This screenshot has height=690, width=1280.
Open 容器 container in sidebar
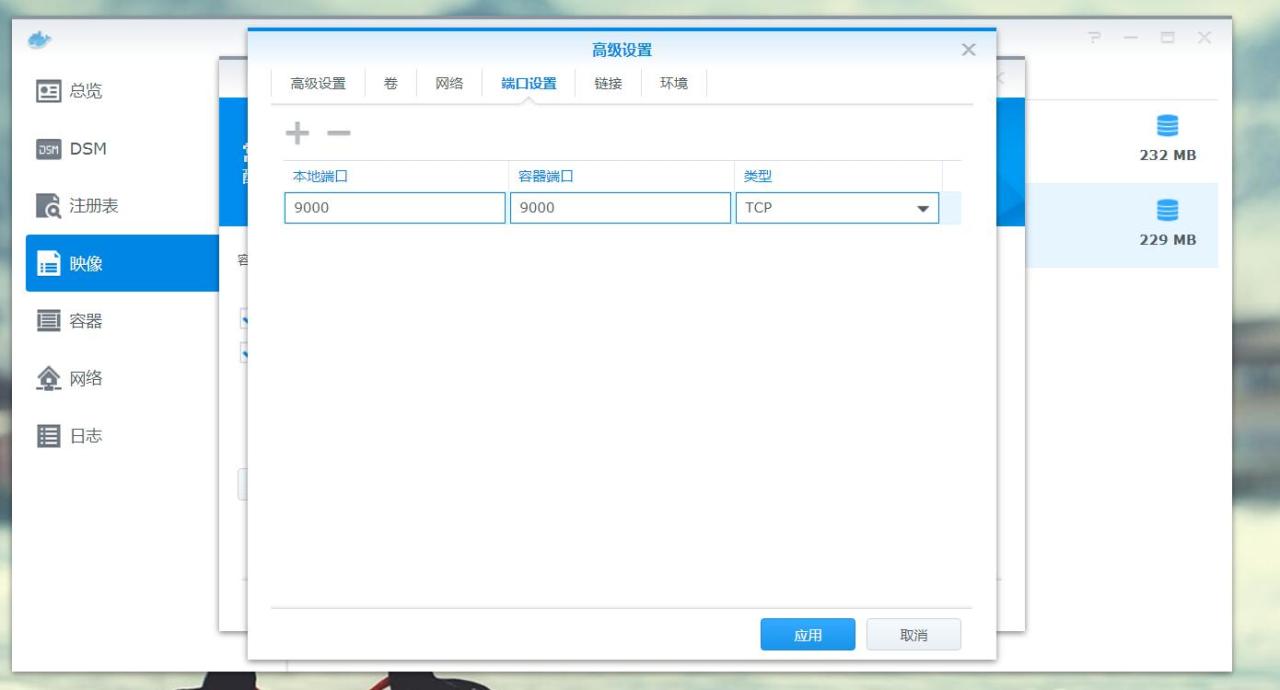click(70, 321)
